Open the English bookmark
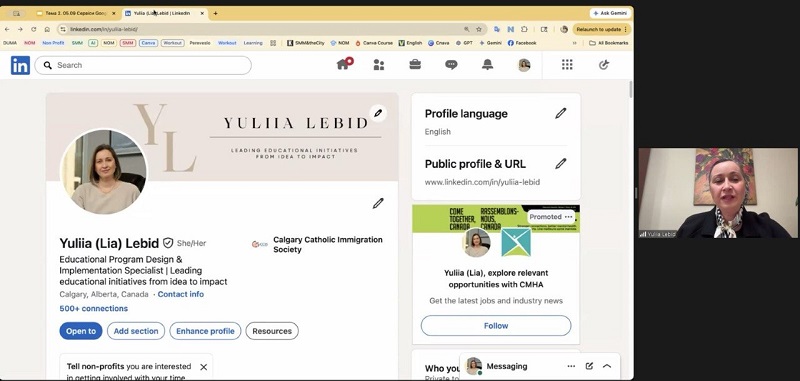Image resolution: width=800 pixels, height=381 pixels. pos(410,43)
